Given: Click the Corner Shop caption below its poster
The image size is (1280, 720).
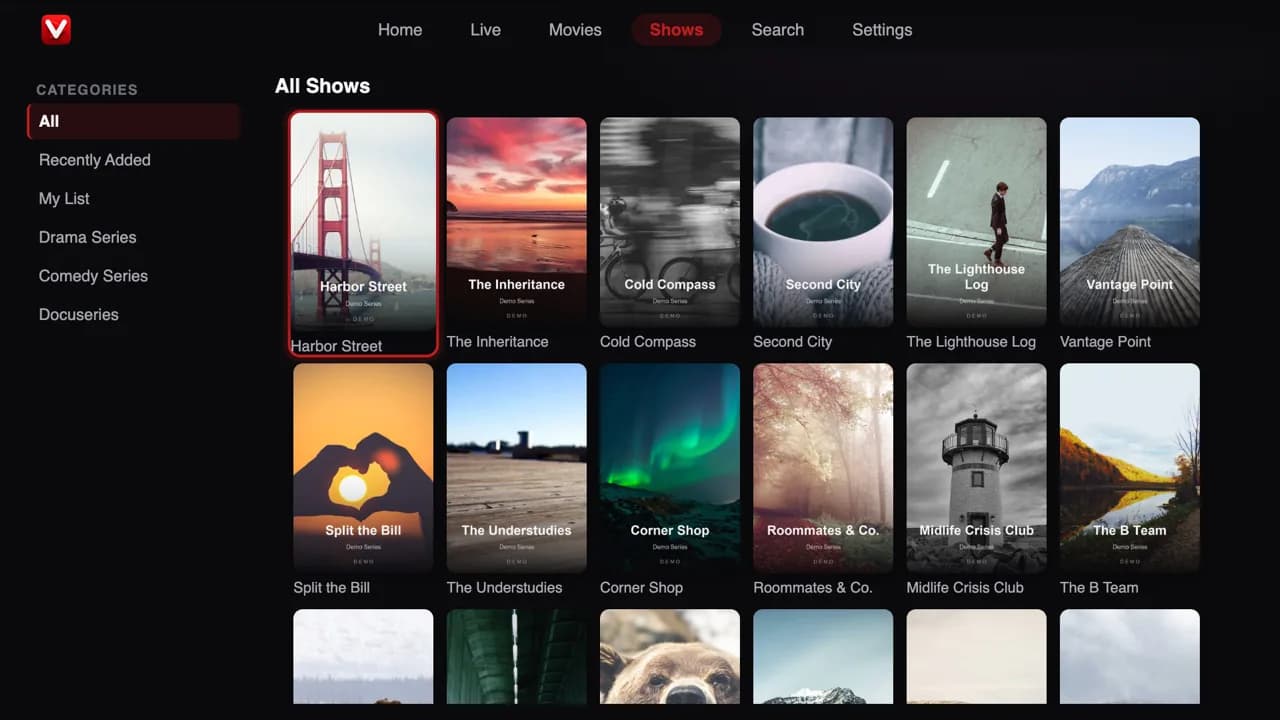Looking at the screenshot, I should point(642,588).
